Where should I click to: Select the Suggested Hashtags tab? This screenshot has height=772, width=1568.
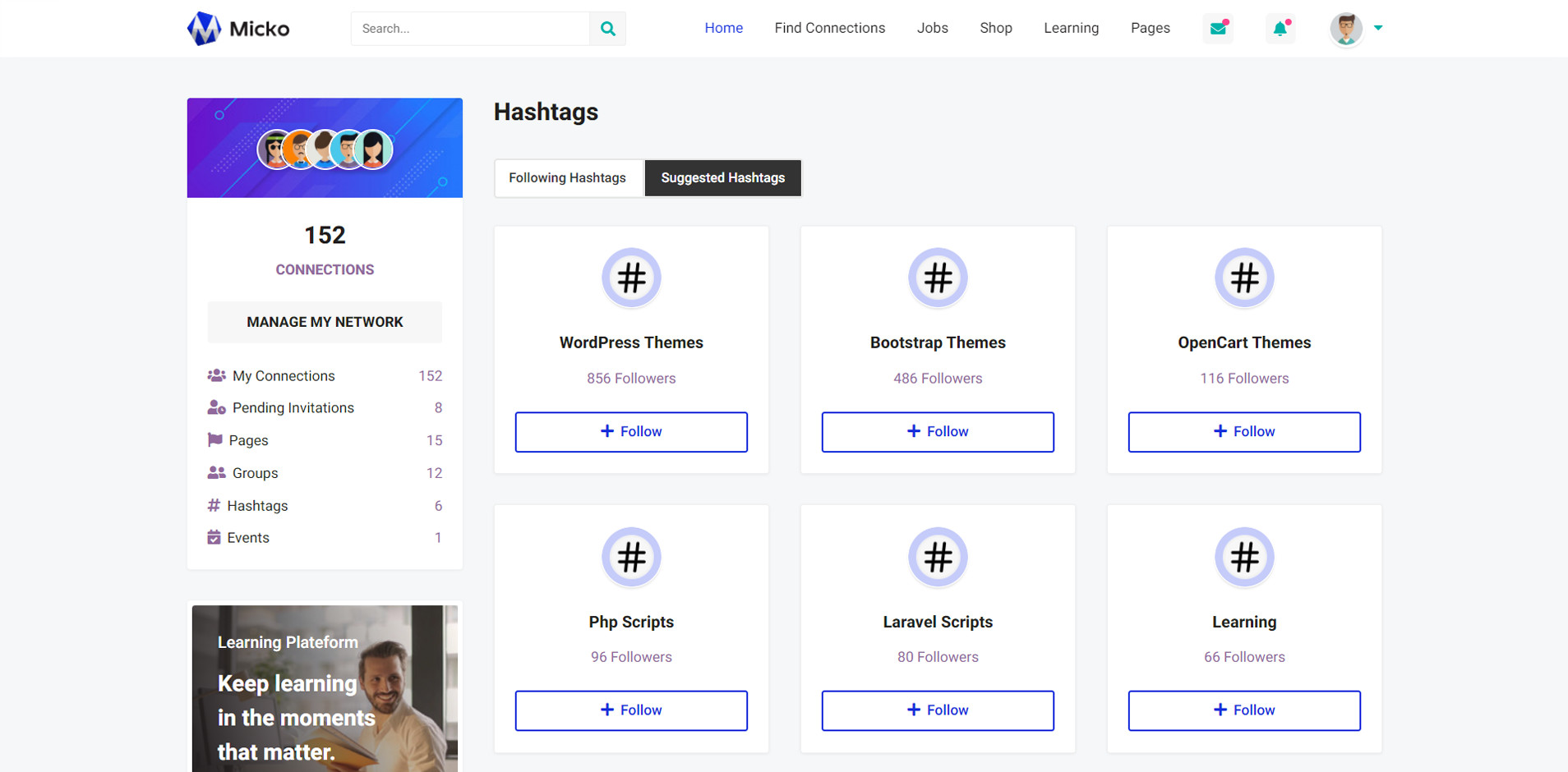722,178
